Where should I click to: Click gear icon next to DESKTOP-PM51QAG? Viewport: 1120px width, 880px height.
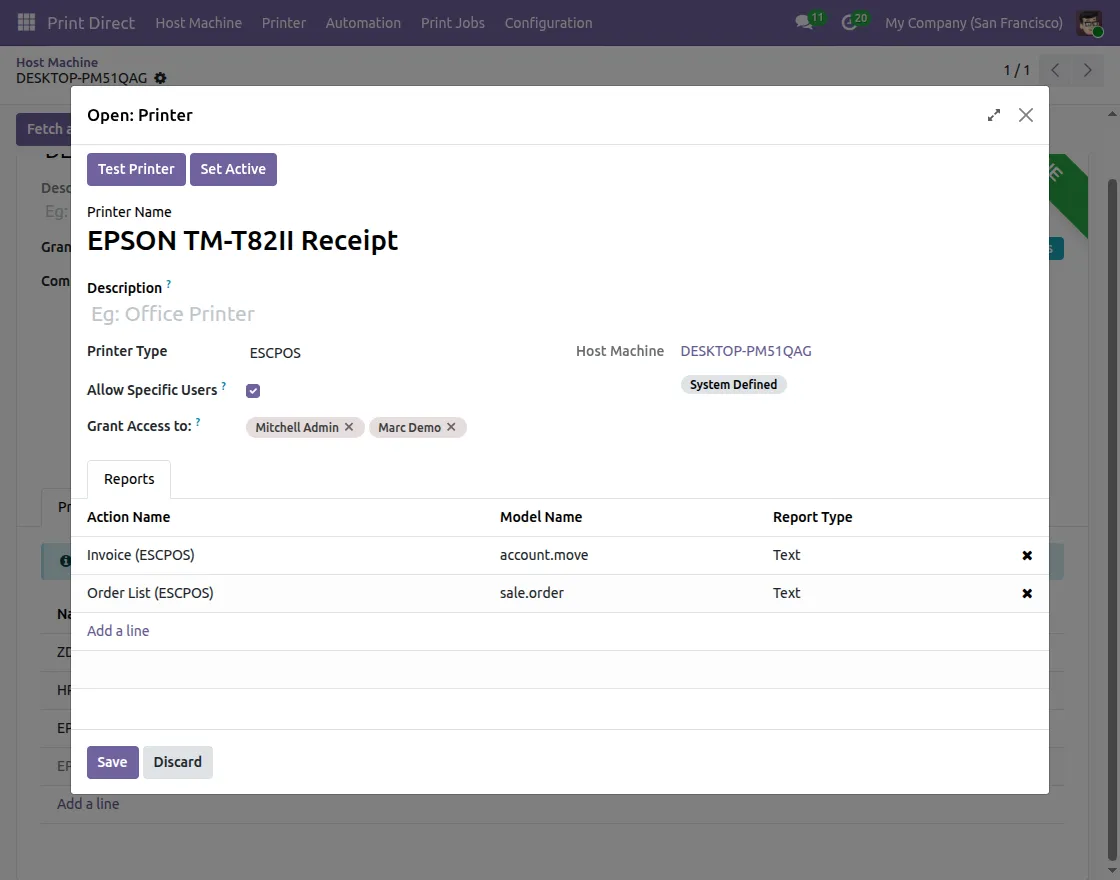pyautogui.click(x=161, y=78)
